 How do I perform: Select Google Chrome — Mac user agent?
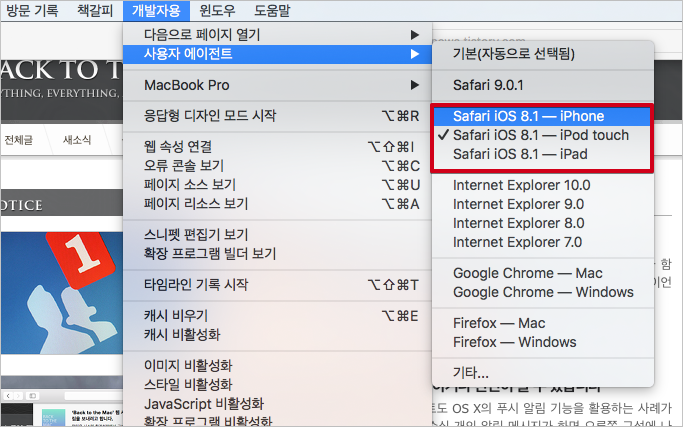click(x=543, y=273)
